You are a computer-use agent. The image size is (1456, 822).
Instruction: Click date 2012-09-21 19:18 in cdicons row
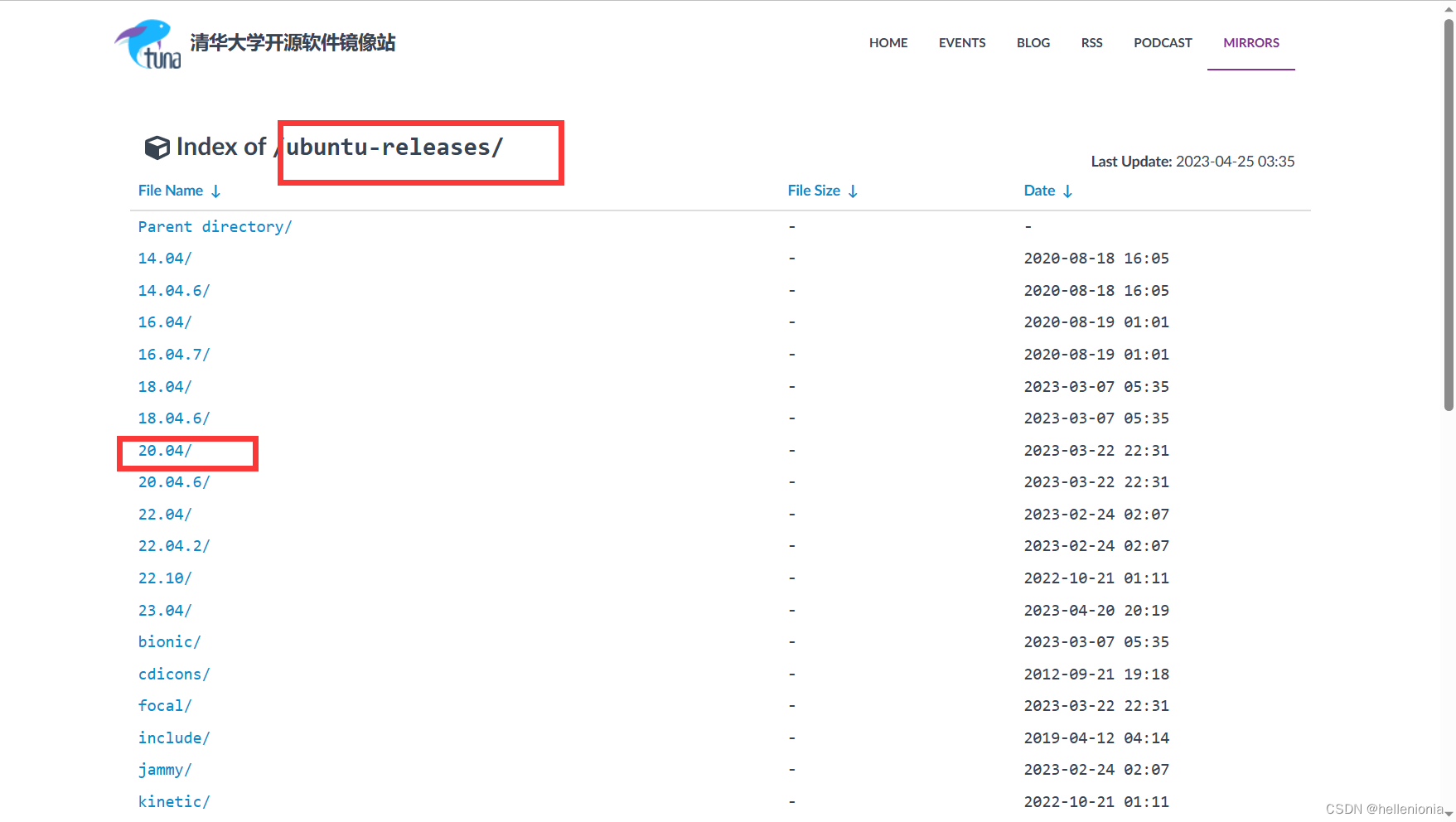click(1096, 675)
